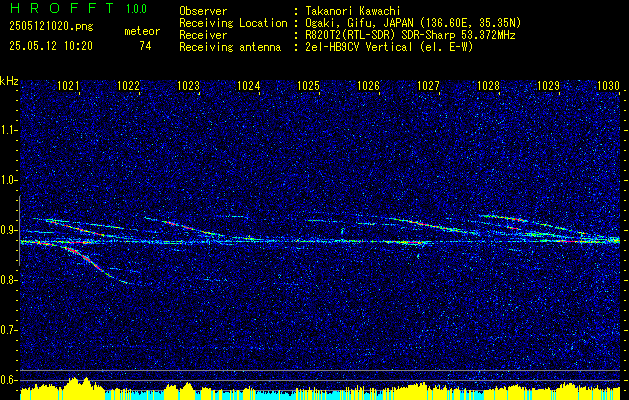Click time marker 1024

249,86
